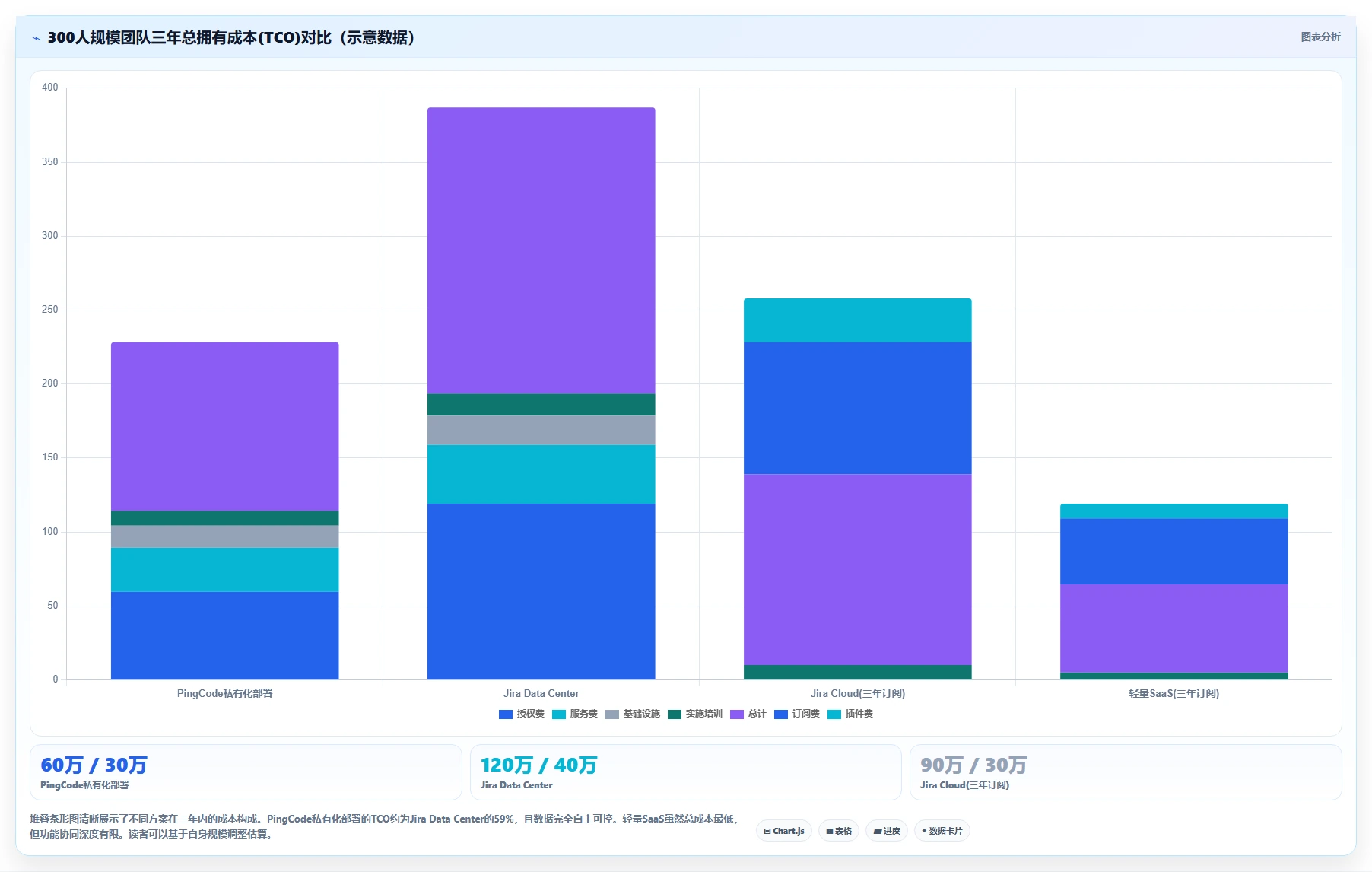1372x872 pixels.
Task: Click the 60万 / 30万 PingCode stat card
Action: (x=246, y=772)
